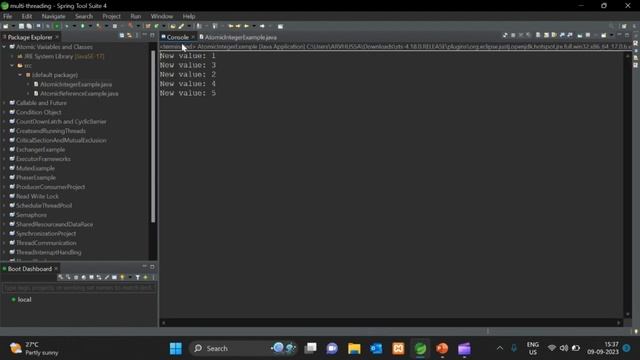Viewport: 640px width, 360px height.
Task: Switch to the Console tab
Action: coord(178,37)
